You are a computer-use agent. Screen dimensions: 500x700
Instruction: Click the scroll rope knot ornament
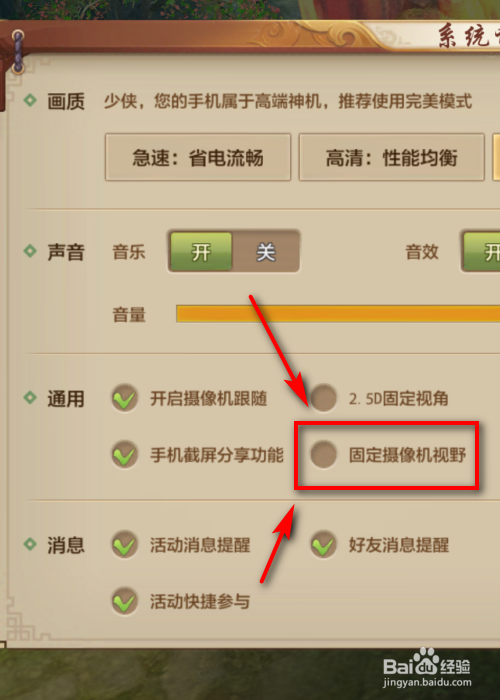click(x=18, y=52)
